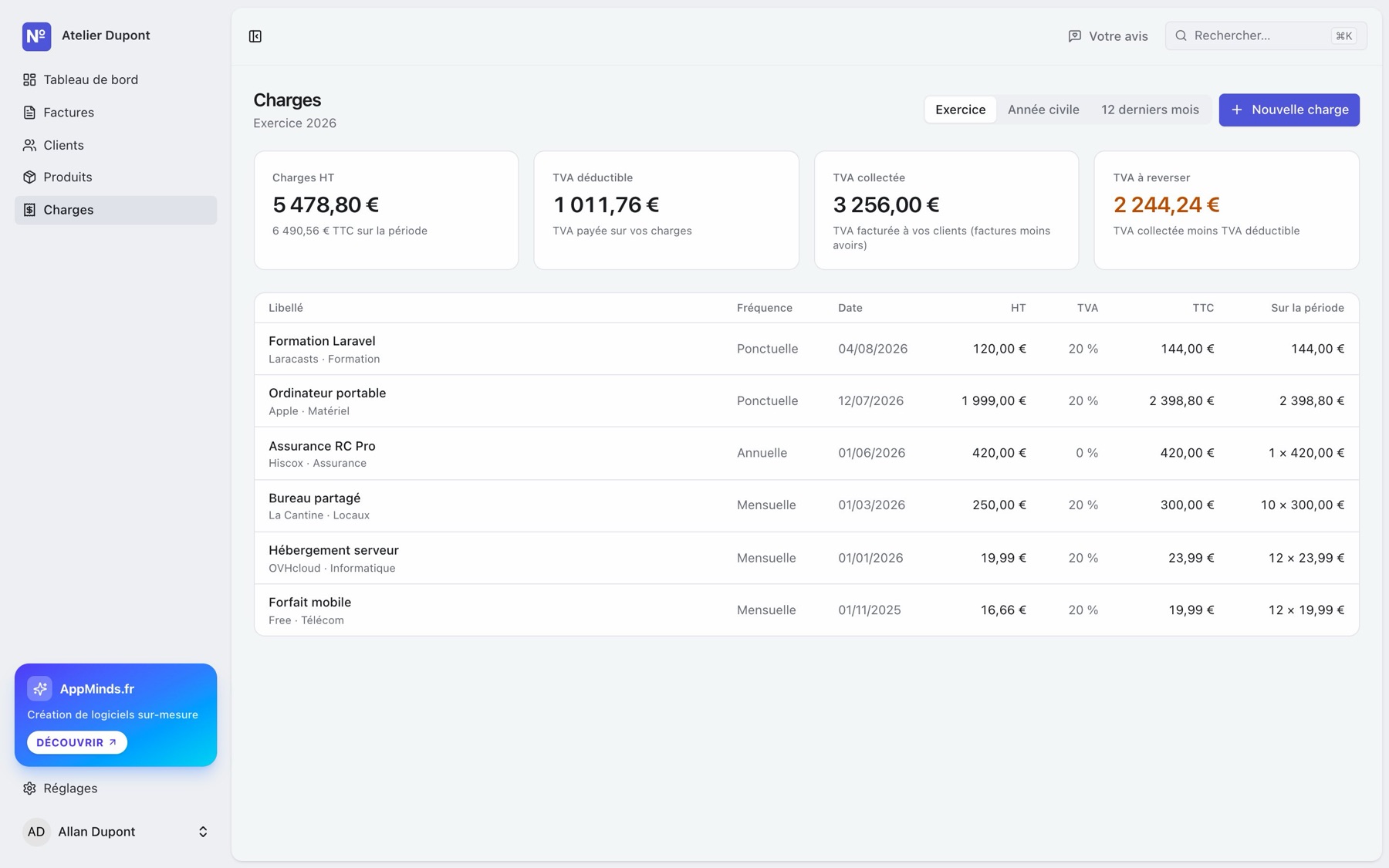Viewport: 1389px width, 868px height.
Task: Click the 10 × 300,00 € period cell
Action: click(1303, 505)
